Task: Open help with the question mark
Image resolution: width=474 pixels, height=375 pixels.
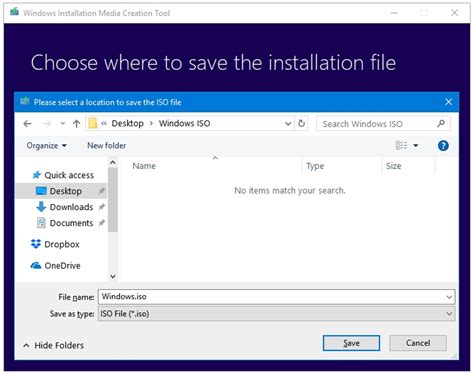Action: pos(443,146)
